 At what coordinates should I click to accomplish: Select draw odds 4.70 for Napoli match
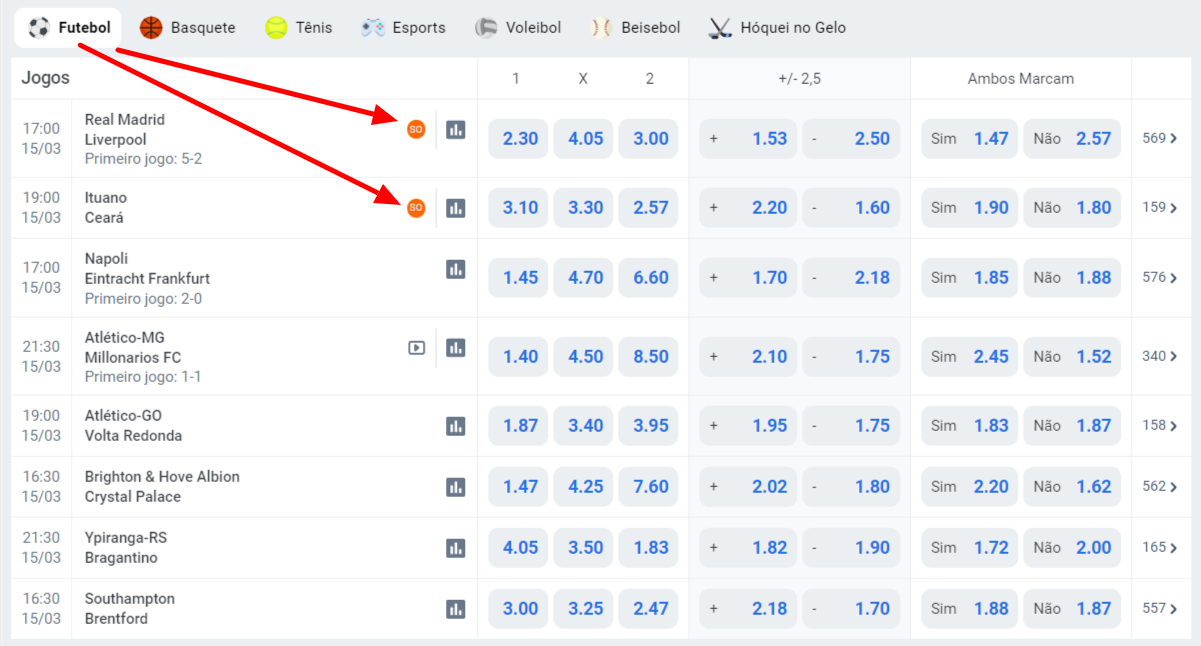click(x=584, y=278)
